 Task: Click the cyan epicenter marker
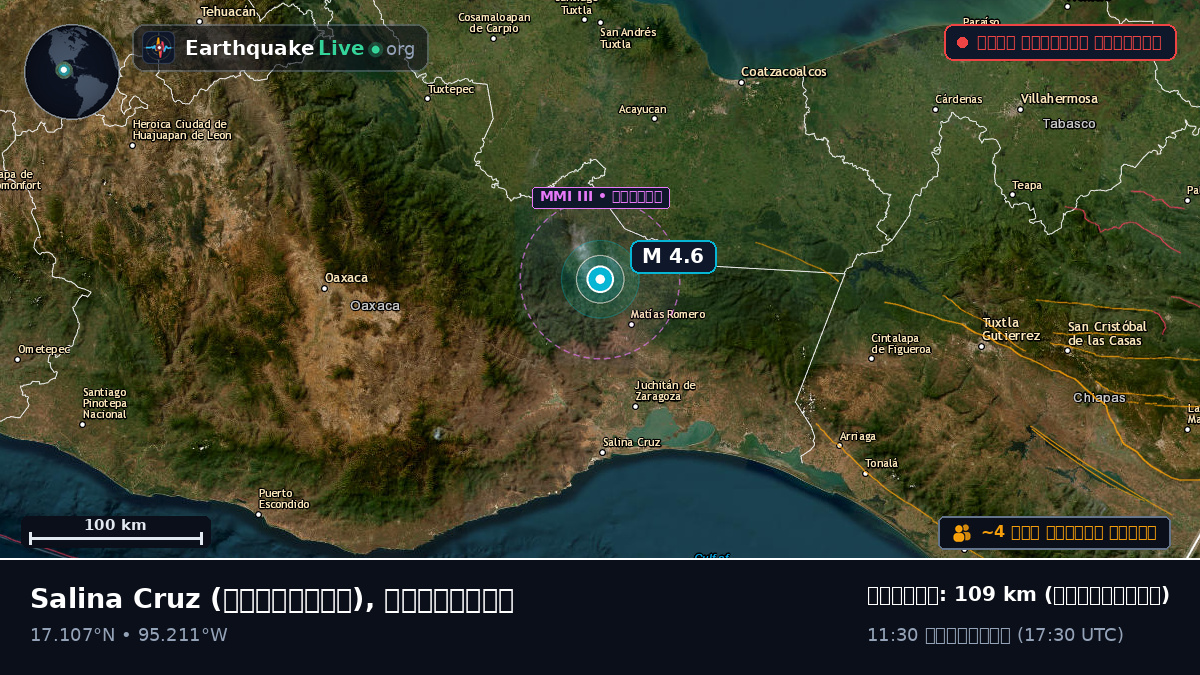coord(600,280)
